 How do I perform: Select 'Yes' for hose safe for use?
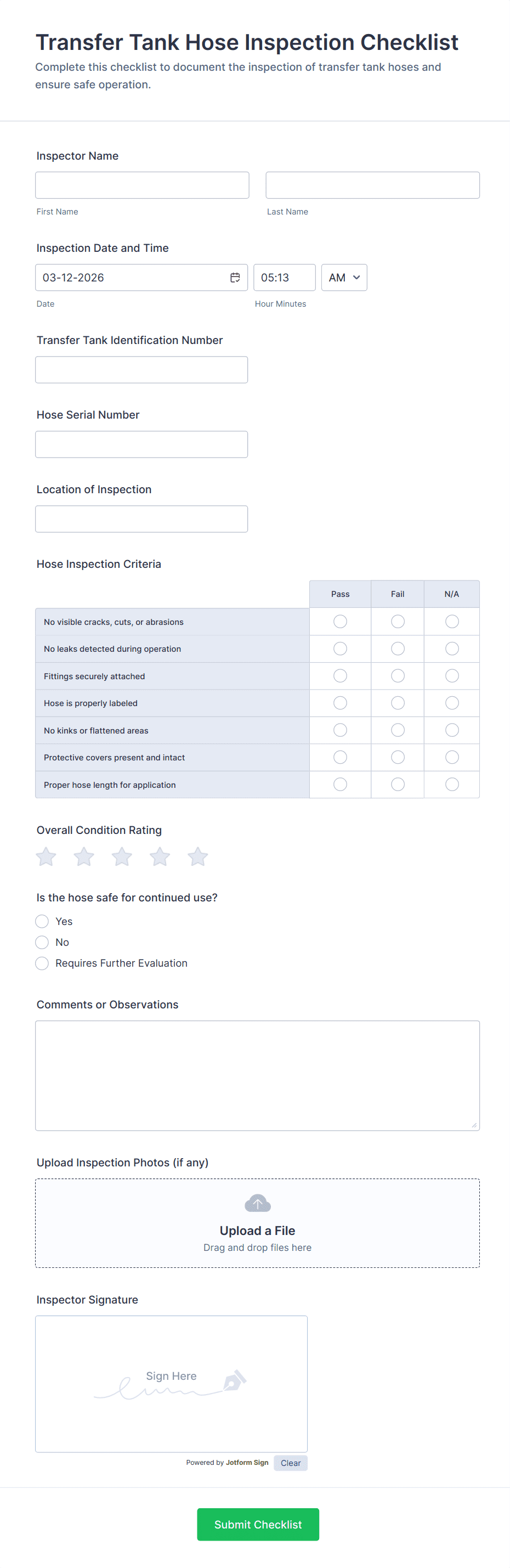[x=42, y=921]
